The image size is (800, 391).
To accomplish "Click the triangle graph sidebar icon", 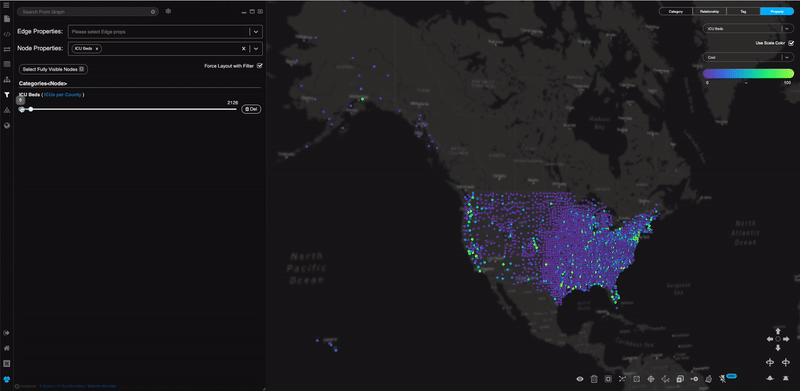I will pyautogui.click(x=7, y=110).
